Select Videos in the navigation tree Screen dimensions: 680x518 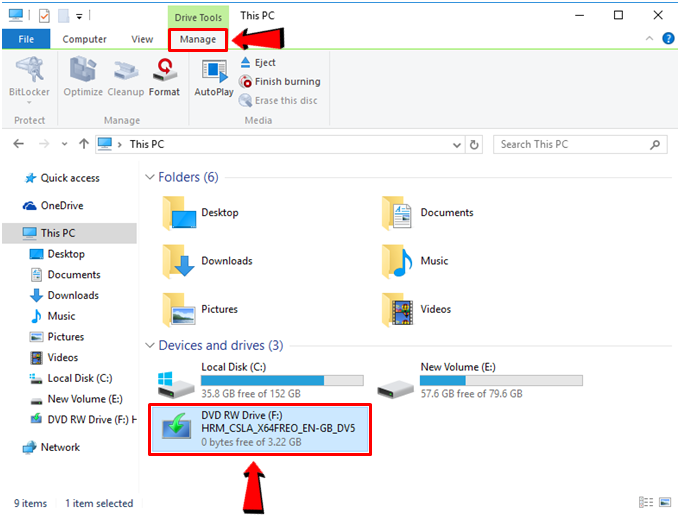tap(54, 357)
